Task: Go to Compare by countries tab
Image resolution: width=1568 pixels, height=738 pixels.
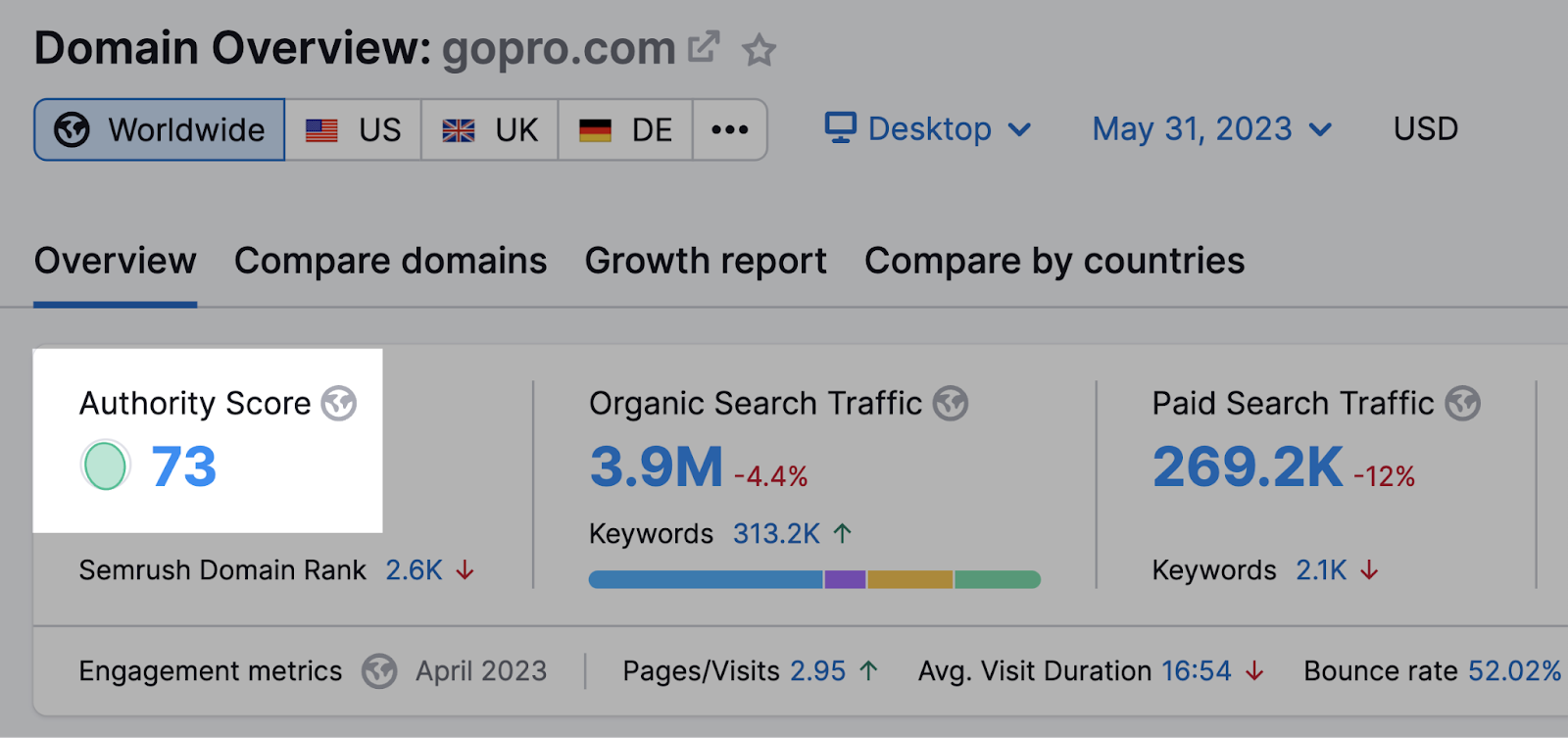Action: point(1054,261)
